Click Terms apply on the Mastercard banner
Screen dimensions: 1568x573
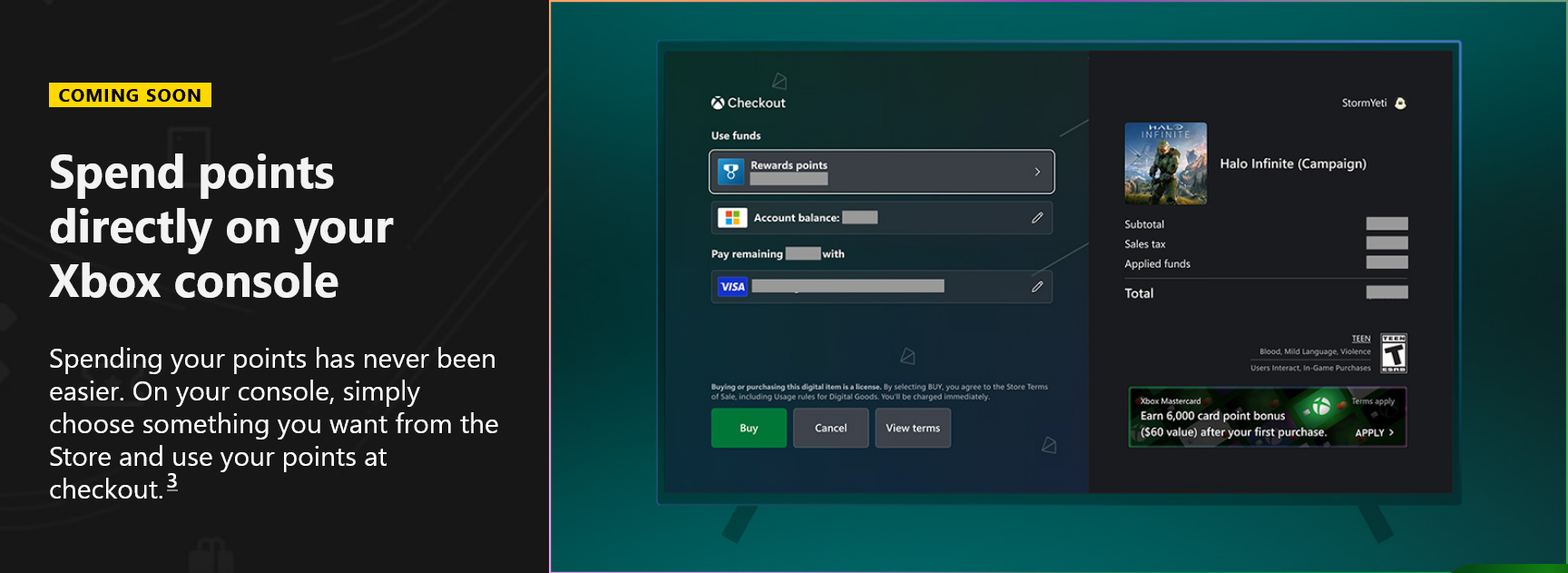click(1372, 401)
